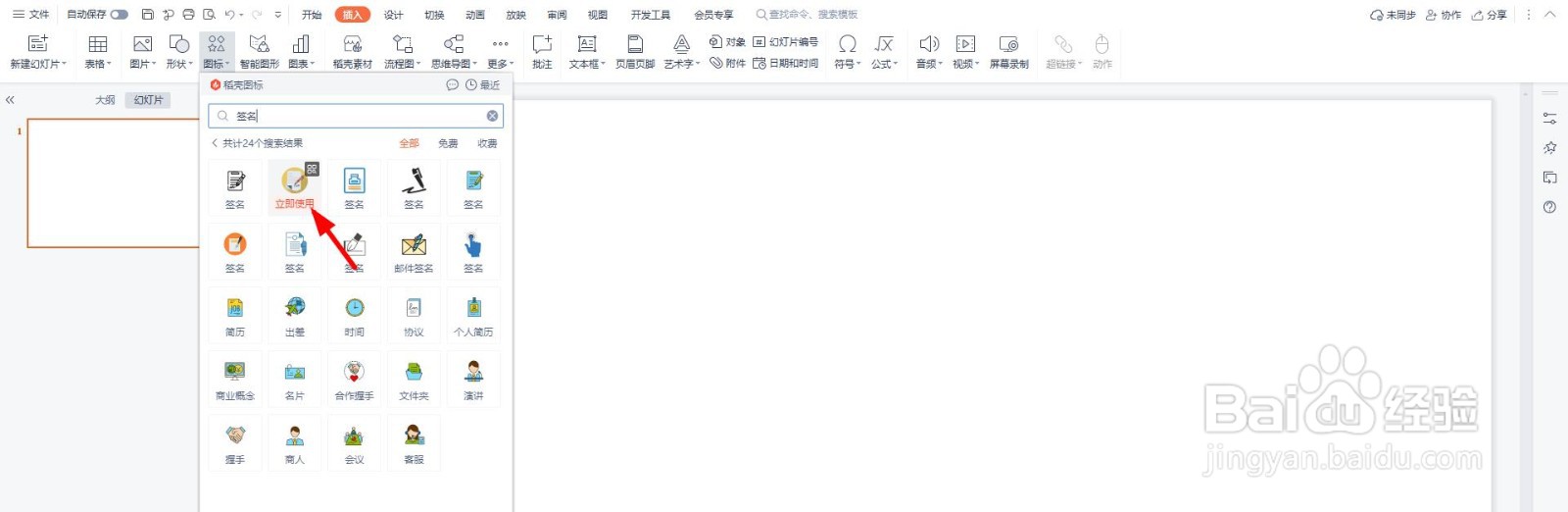Open the 稻壳素材 materials button
The image size is (1568, 512).
[353, 52]
